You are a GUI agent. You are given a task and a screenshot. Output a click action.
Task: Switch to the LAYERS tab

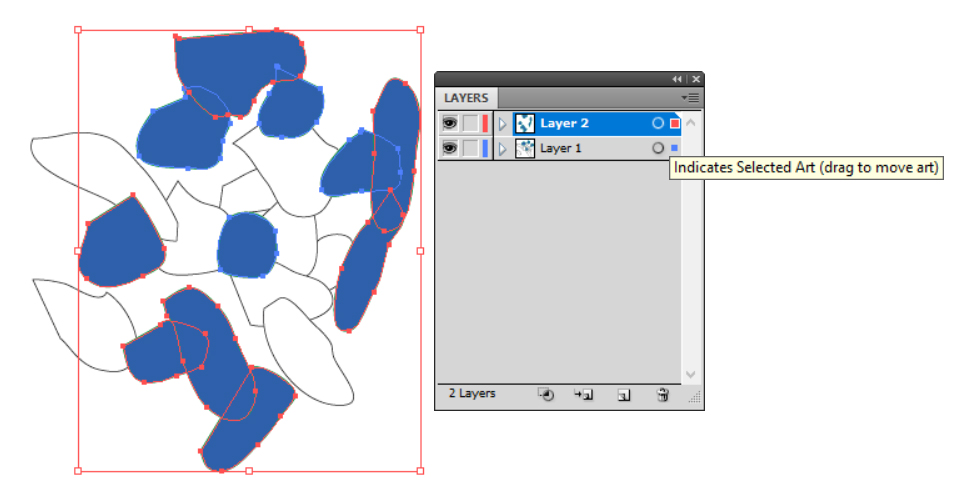coord(467,98)
